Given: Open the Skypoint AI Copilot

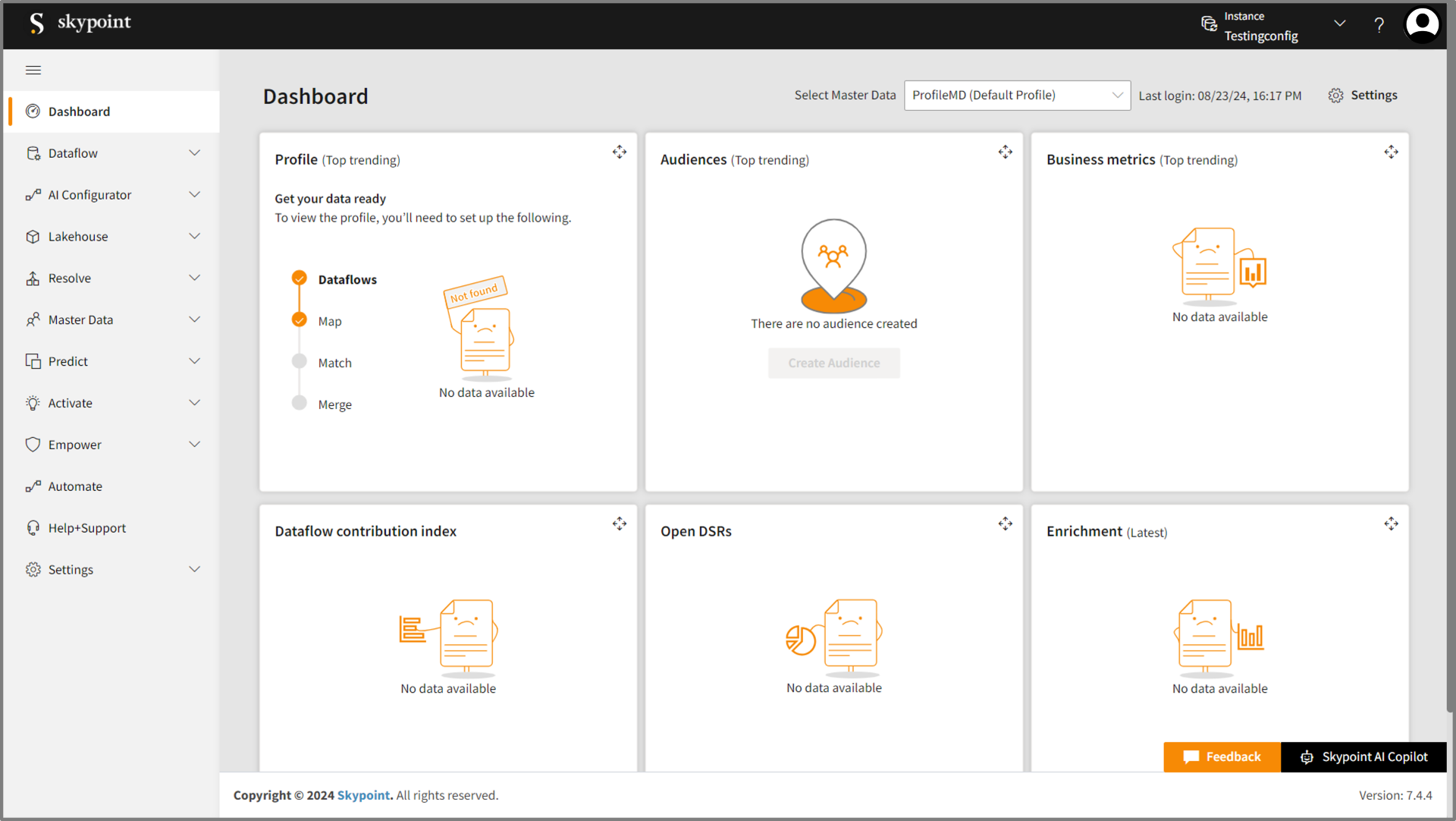Looking at the screenshot, I should click(1363, 757).
